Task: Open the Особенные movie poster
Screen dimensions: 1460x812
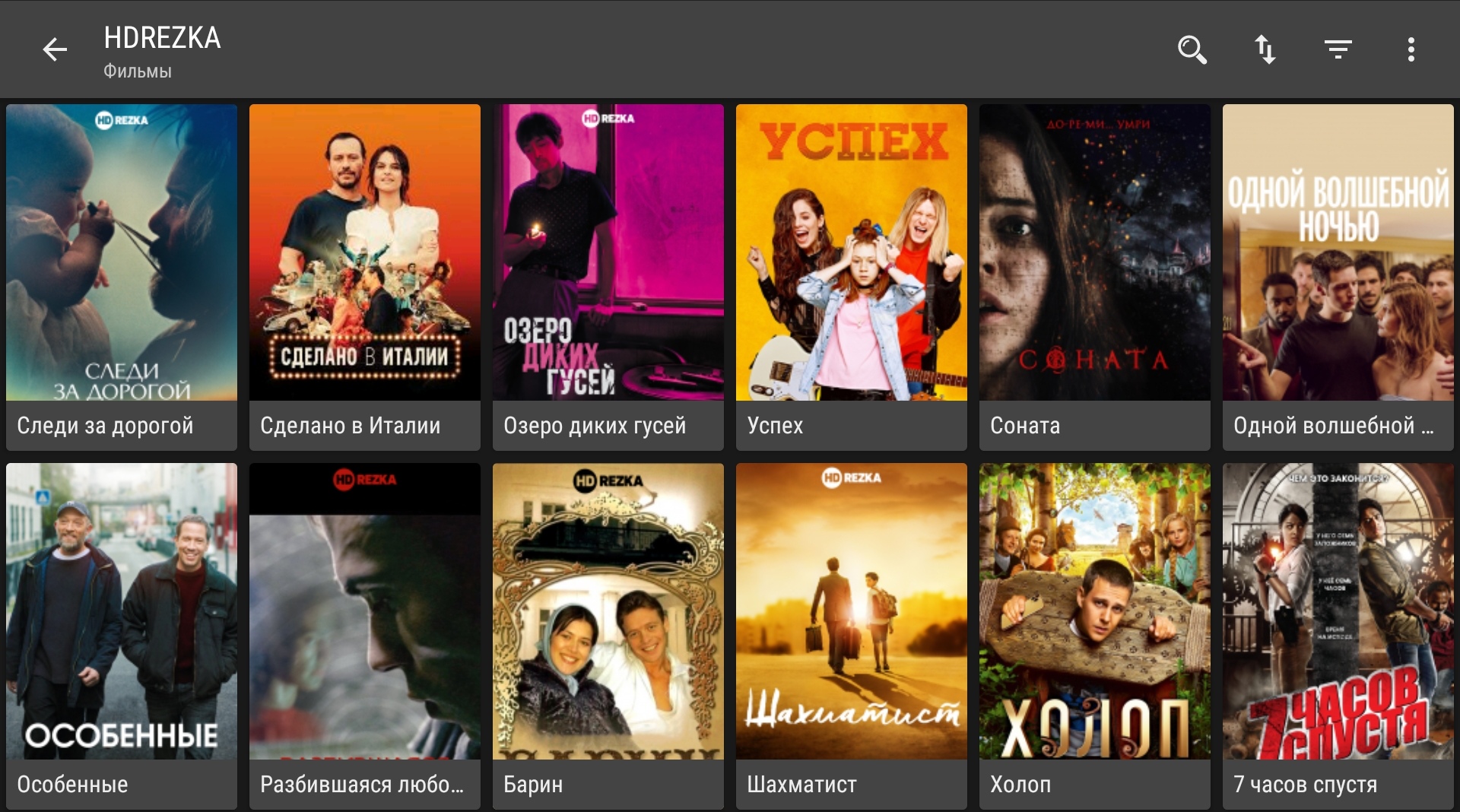Action: (x=122, y=611)
